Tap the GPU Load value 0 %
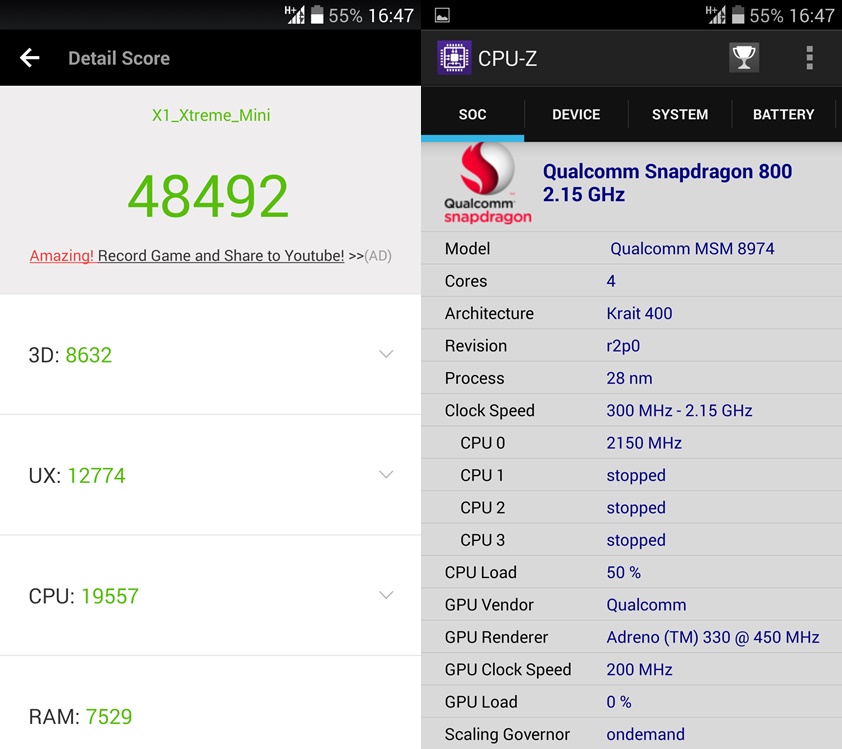The height and width of the screenshot is (749, 842). 619,702
